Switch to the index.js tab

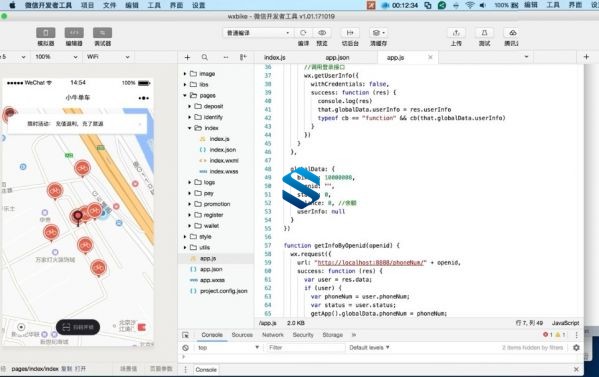275,58
